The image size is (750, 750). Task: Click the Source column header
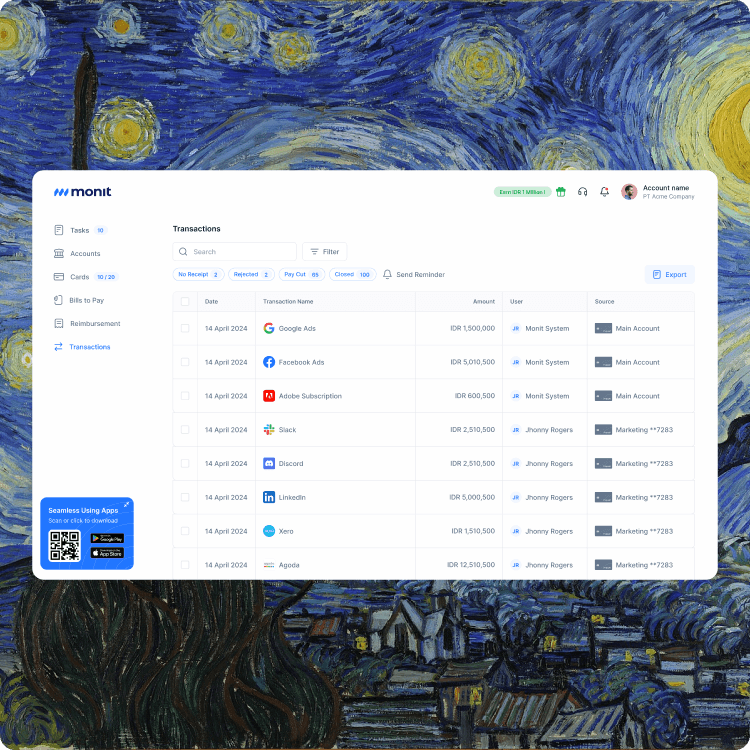(x=604, y=301)
